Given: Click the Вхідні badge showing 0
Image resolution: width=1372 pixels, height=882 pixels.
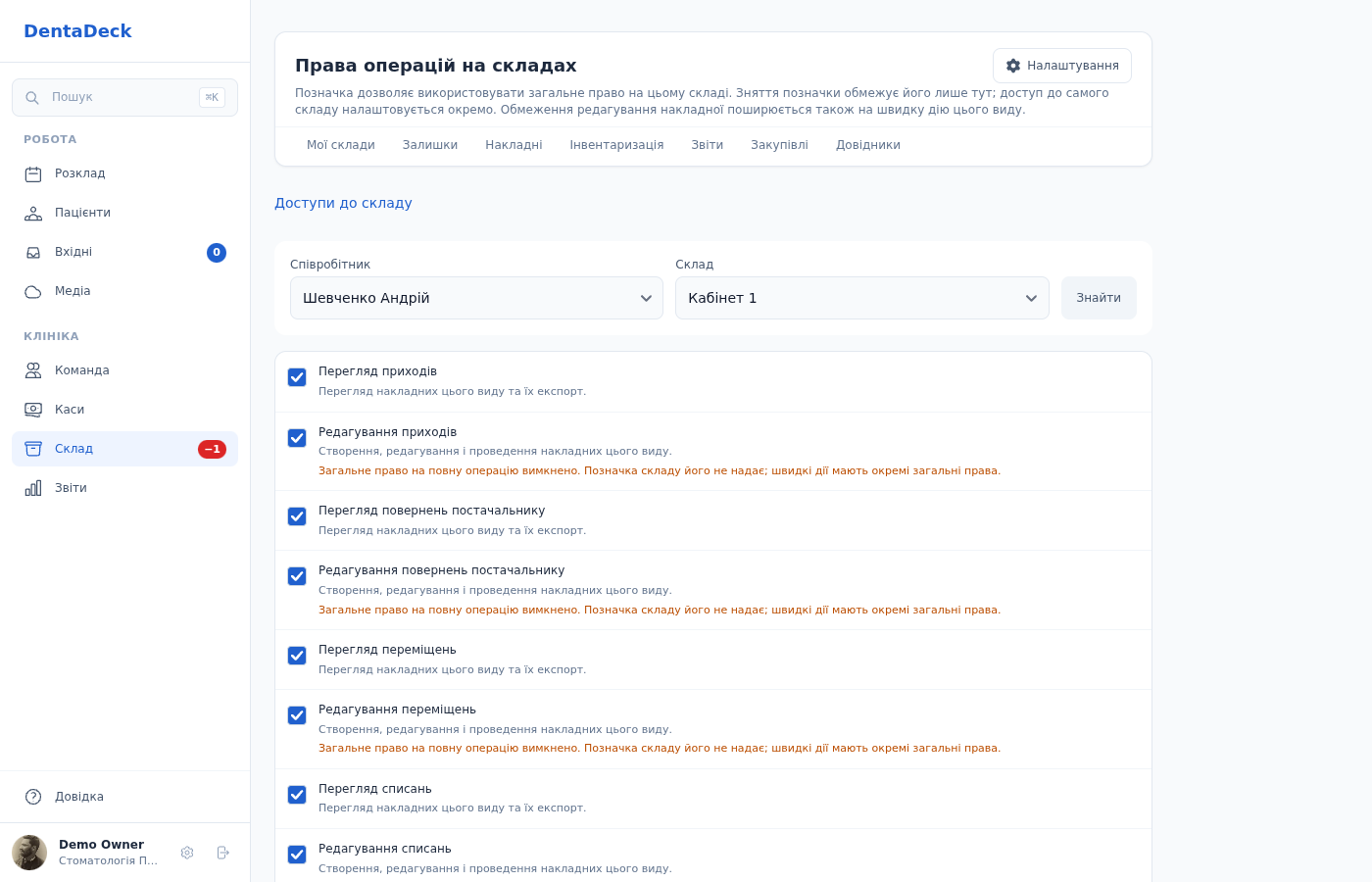Looking at the screenshot, I should pos(217,253).
